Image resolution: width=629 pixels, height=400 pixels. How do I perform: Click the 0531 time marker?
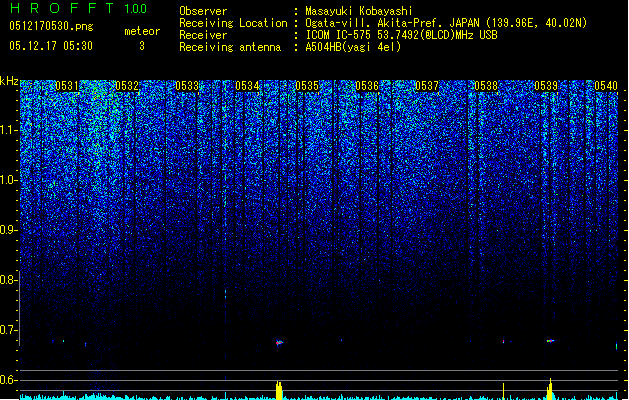[x=67, y=86]
